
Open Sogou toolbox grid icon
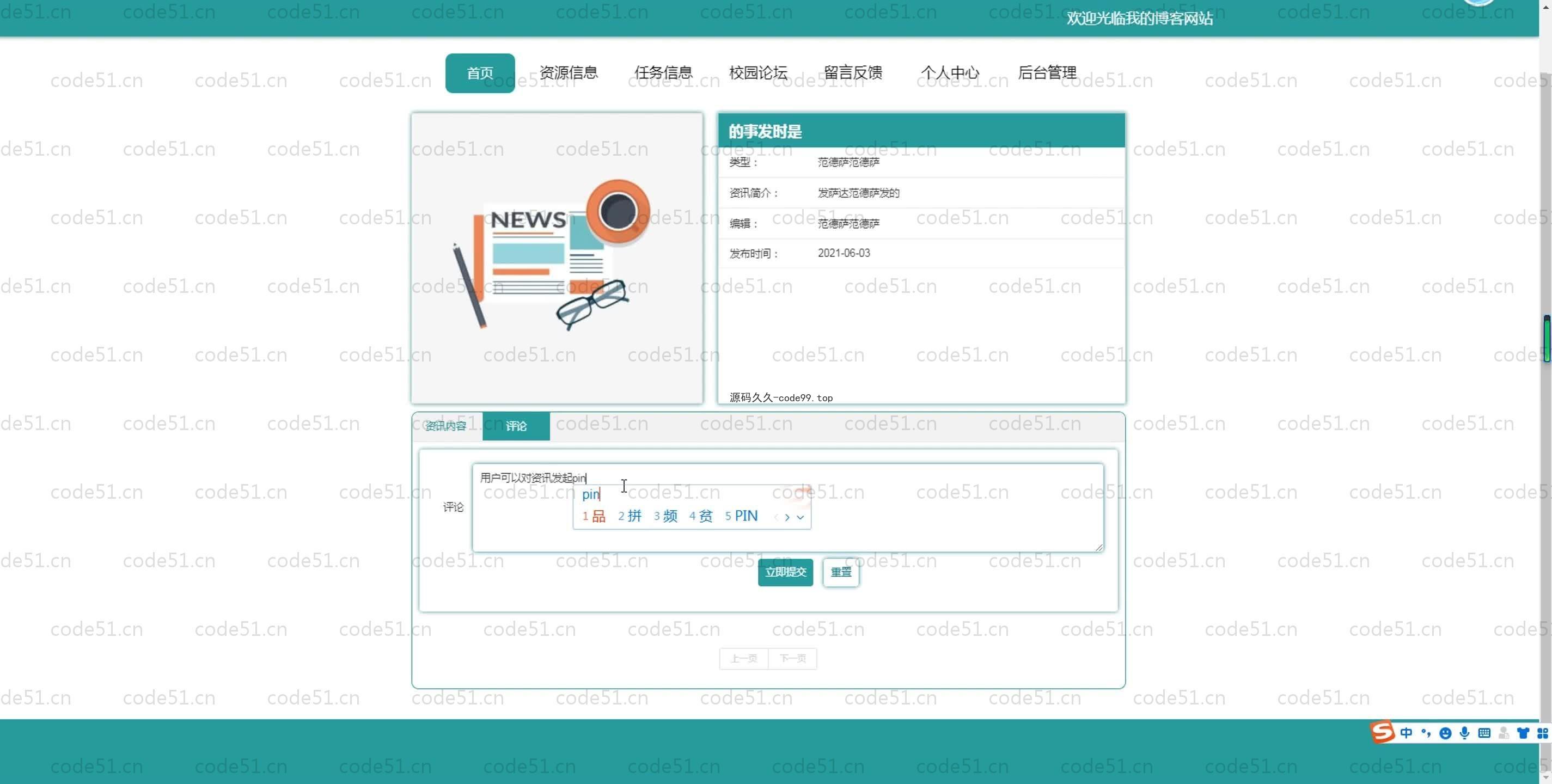1542,733
